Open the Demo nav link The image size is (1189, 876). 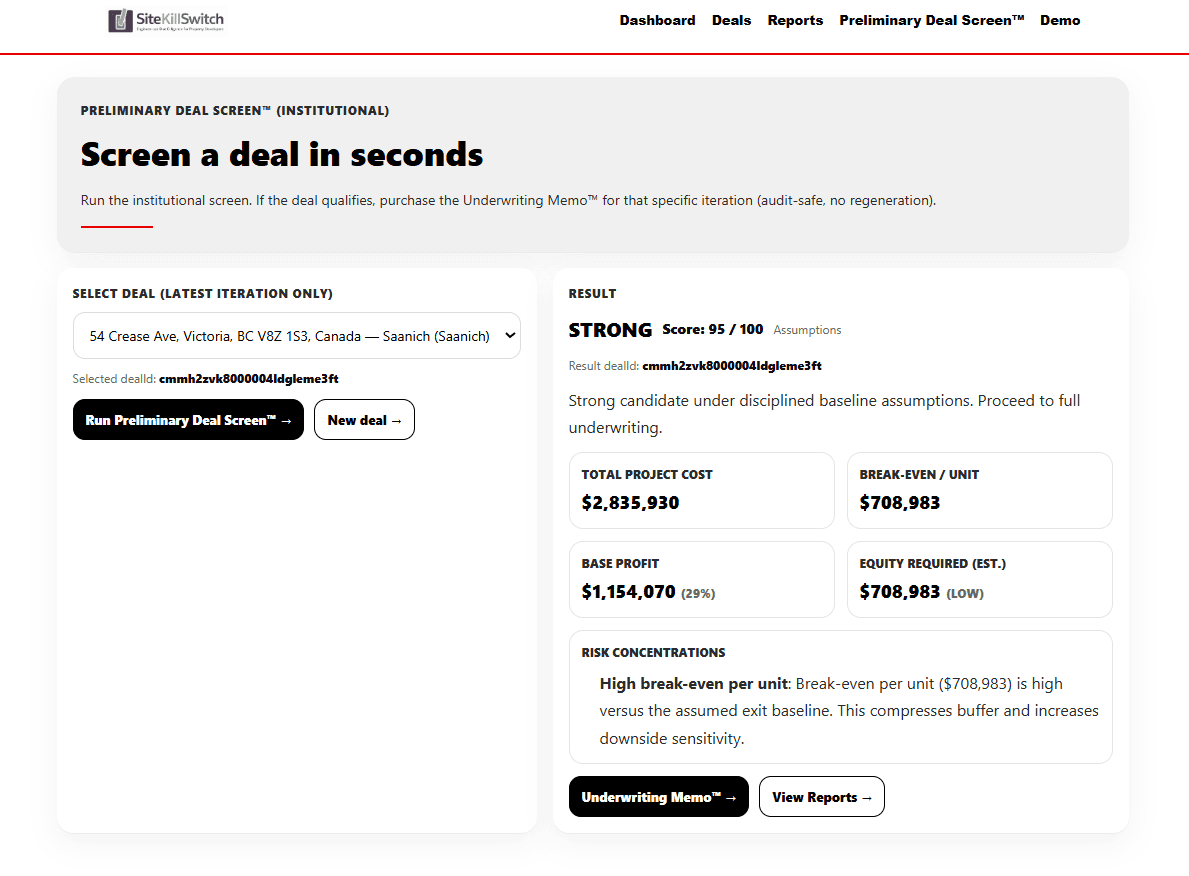point(1060,20)
